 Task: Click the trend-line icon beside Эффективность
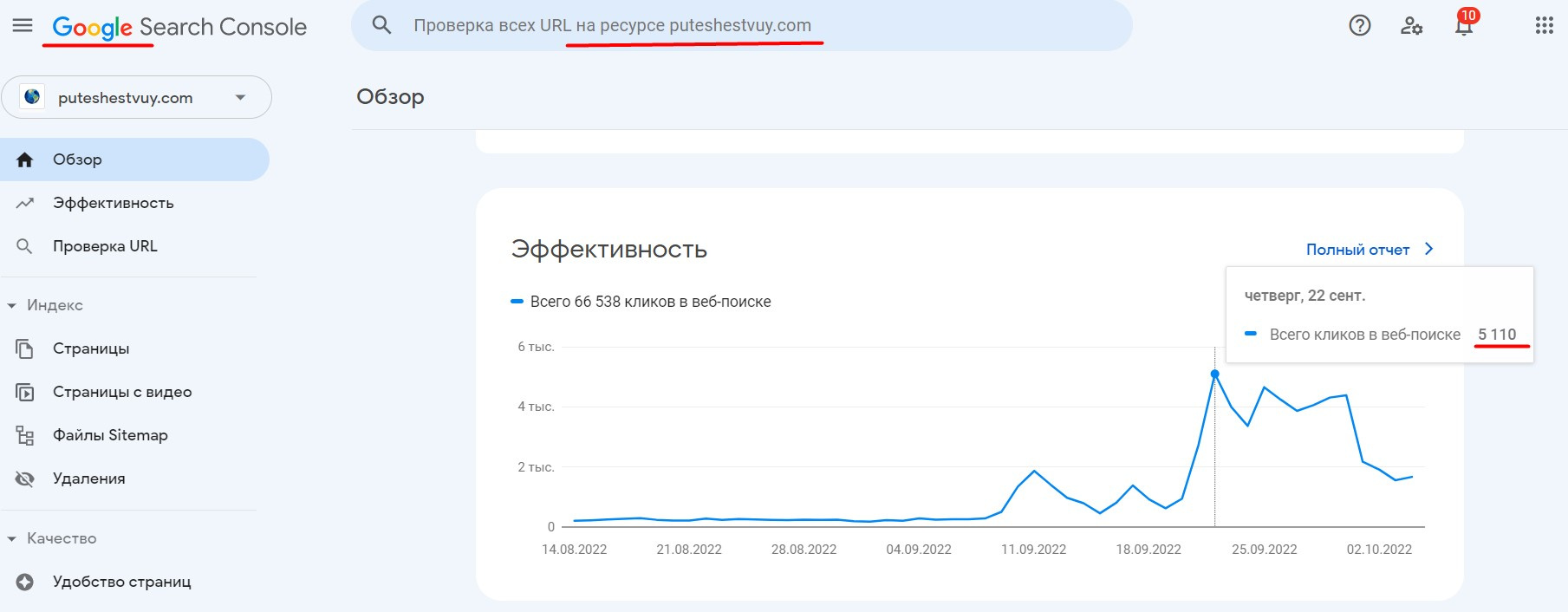(x=25, y=203)
